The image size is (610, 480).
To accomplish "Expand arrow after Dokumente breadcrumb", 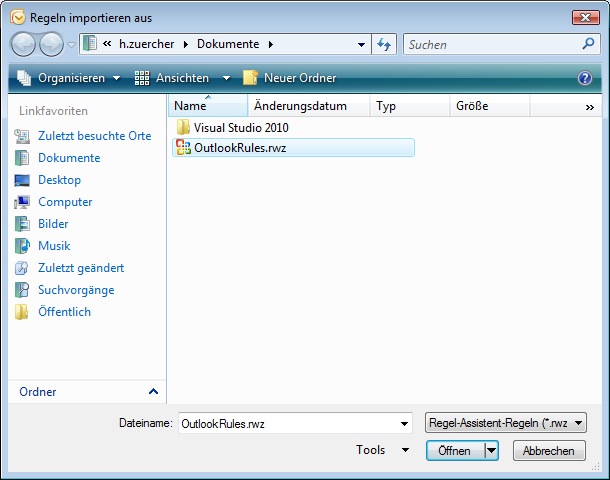I will pos(271,44).
